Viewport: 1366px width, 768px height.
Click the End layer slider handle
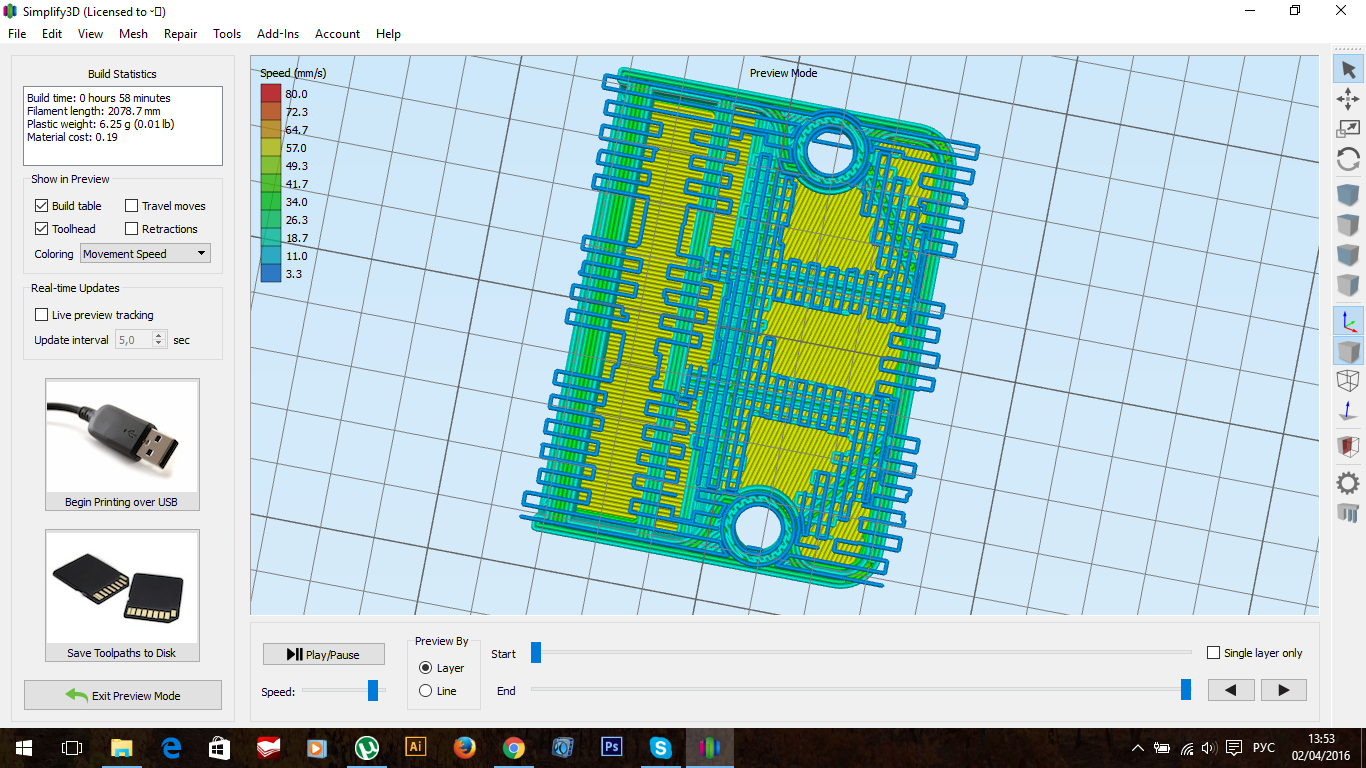coord(1186,689)
